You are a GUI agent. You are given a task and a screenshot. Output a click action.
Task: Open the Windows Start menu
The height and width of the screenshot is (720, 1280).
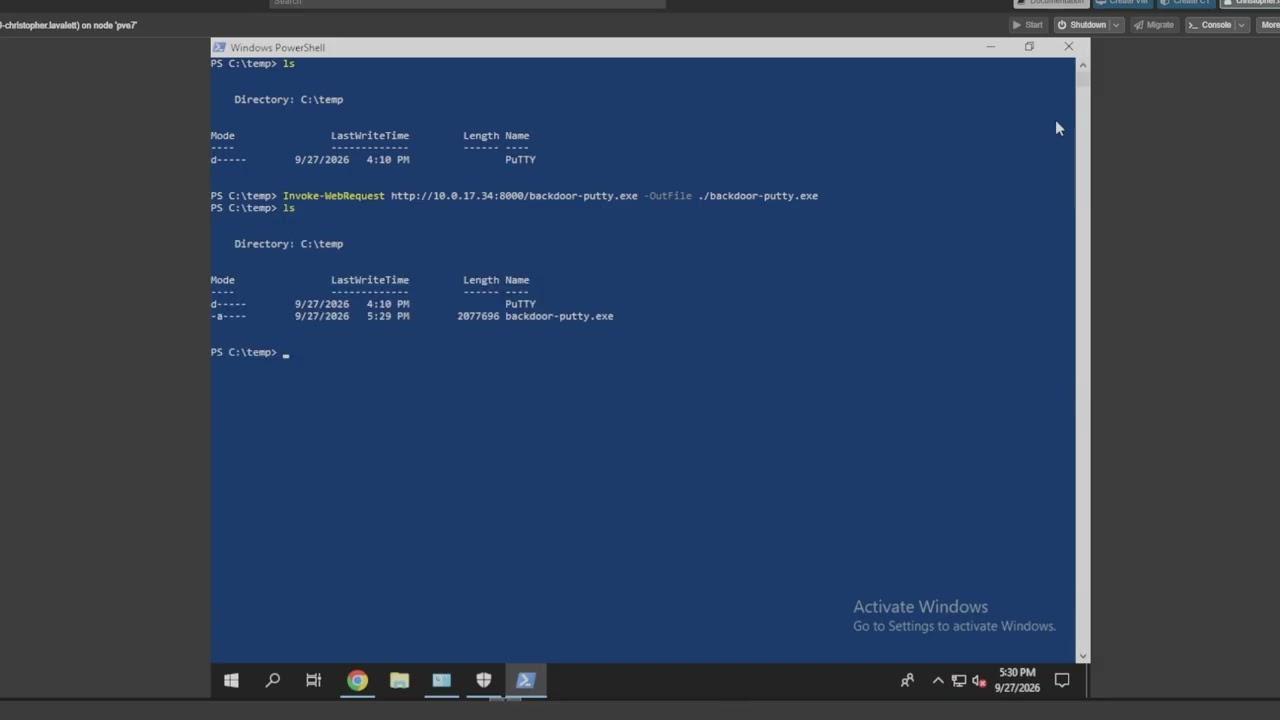pos(231,681)
